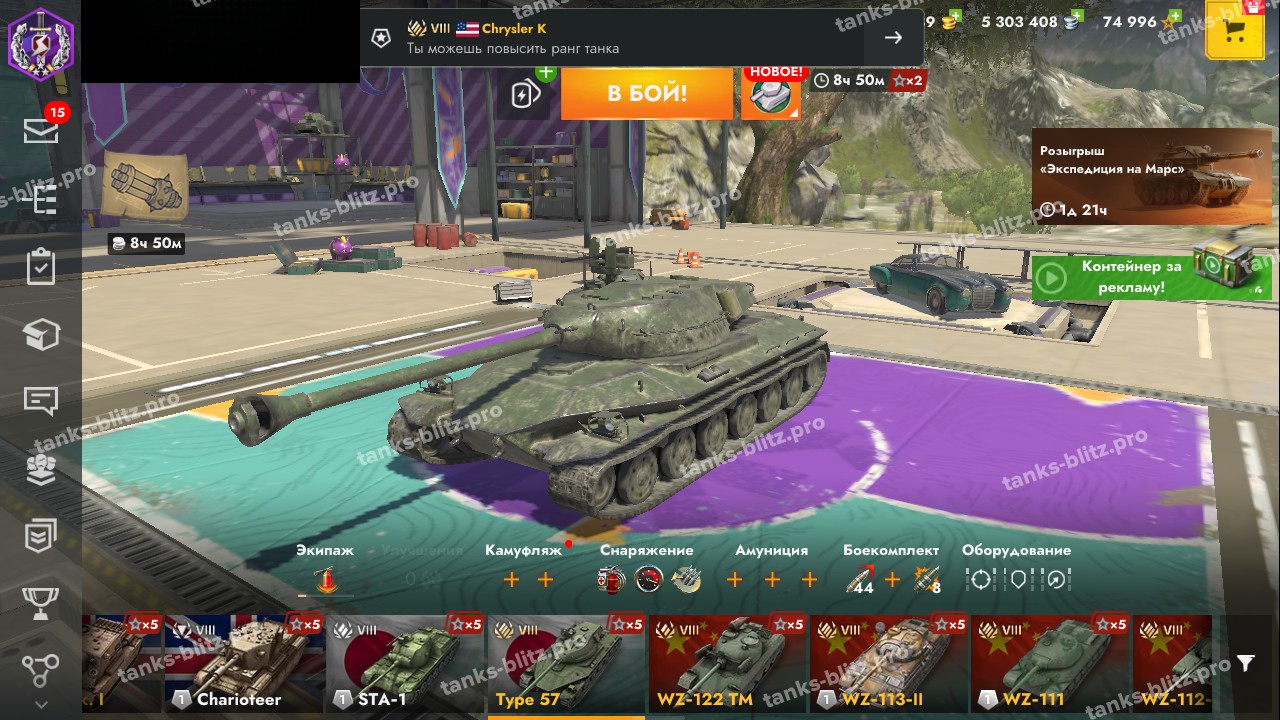Add a shell type in Боекомплект
Viewport: 1280px width, 720px height.
click(893, 580)
